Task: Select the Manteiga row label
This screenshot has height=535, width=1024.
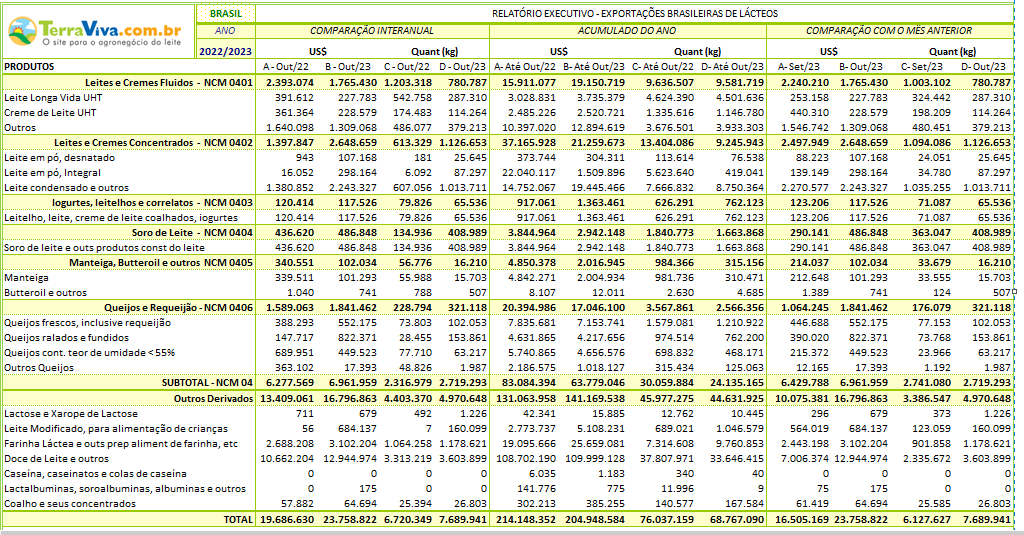Action: pos(28,277)
